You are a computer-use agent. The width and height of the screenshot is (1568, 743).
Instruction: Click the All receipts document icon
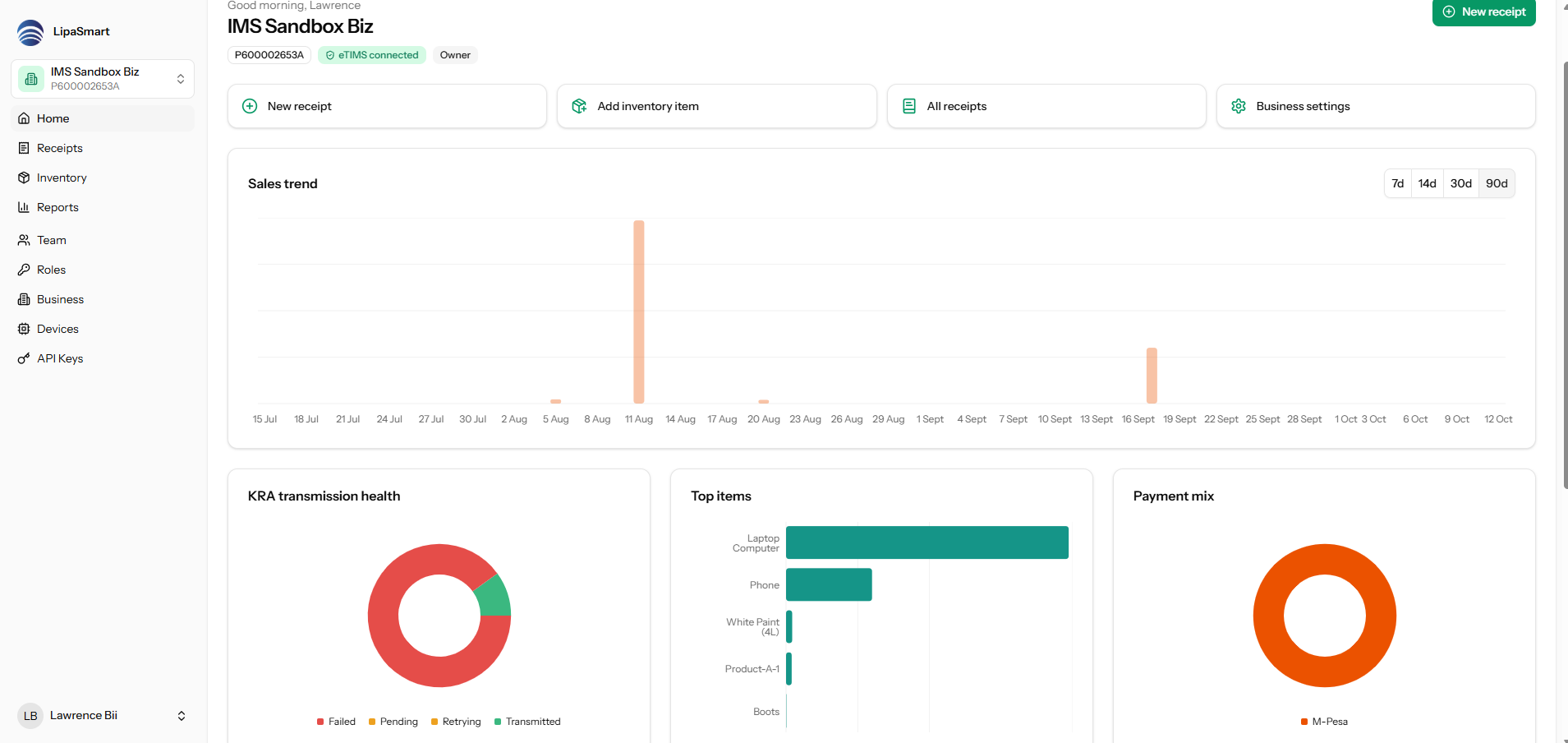[909, 106]
